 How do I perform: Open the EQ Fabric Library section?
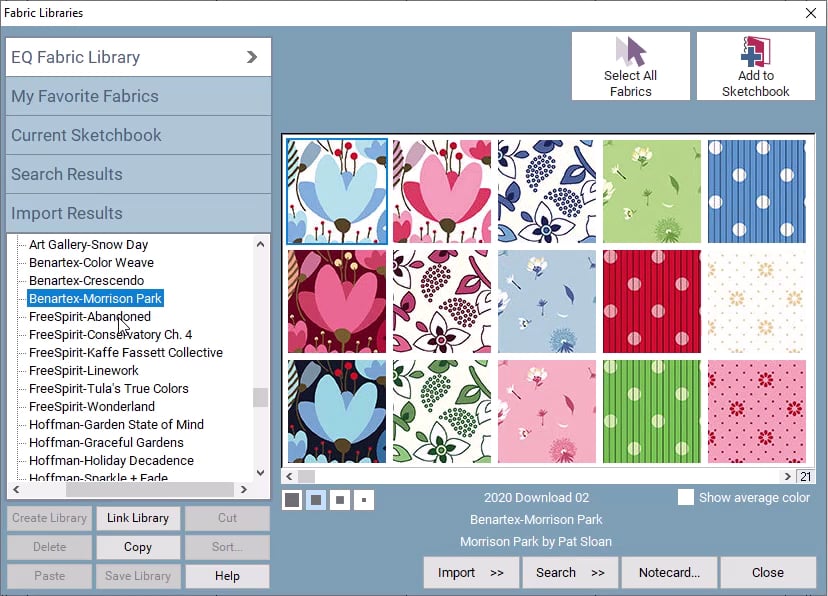pos(138,57)
